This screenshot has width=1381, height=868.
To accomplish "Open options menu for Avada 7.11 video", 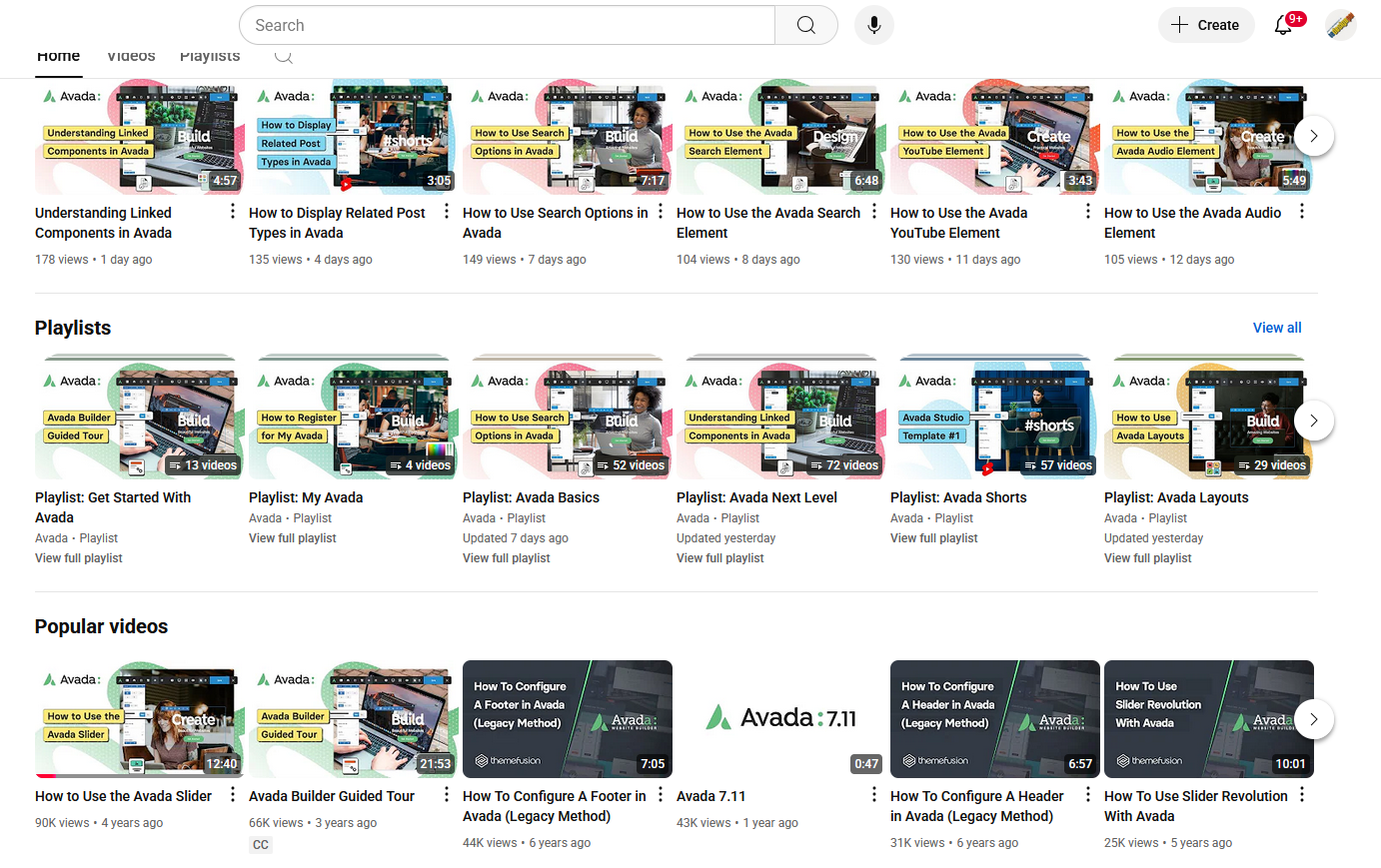I will coord(874,795).
